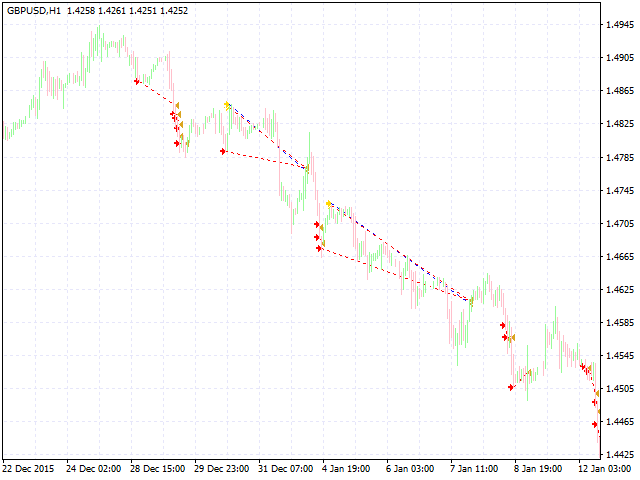Image resolution: width=640 pixels, height=480 pixels.
Task: Select the red marker at 1.4505 near 8 Jan
Action: (x=511, y=387)
